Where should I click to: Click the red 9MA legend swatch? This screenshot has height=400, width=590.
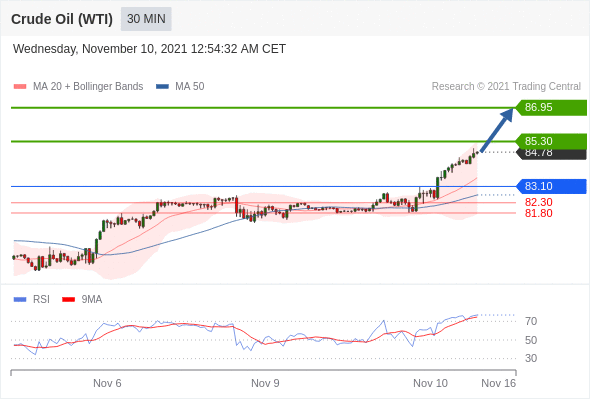click(68, 300)
